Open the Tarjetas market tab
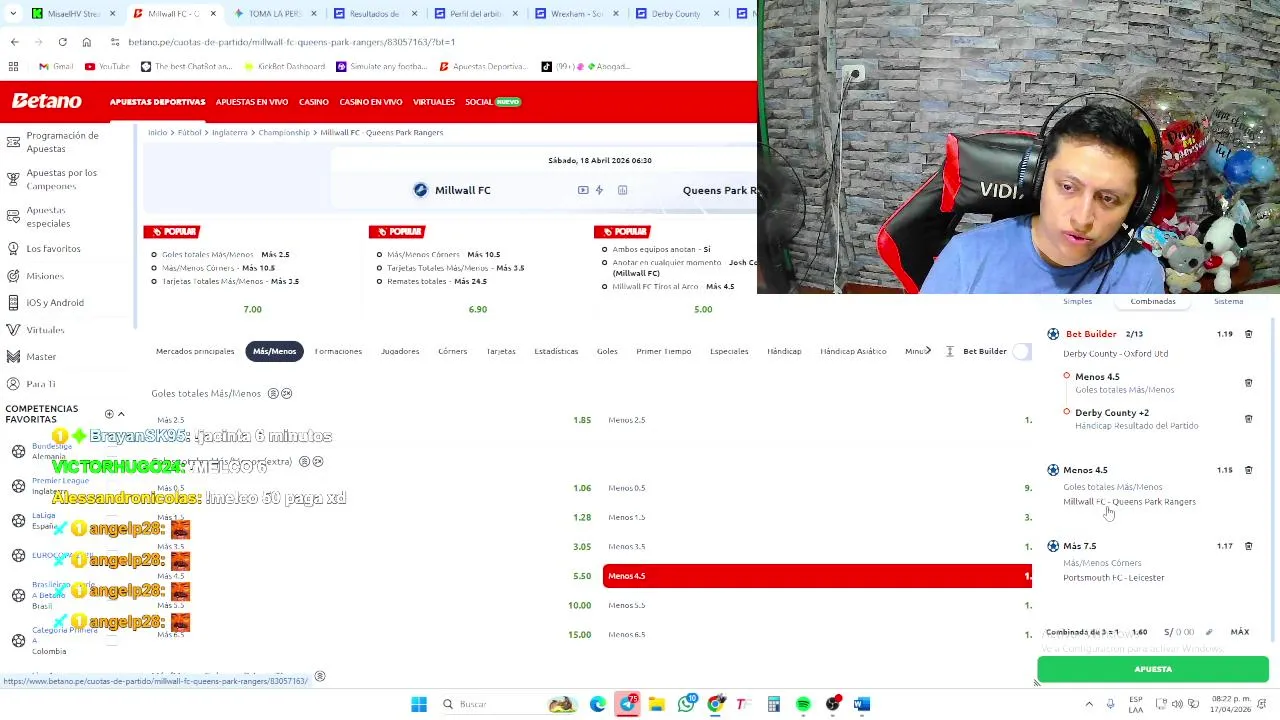Image resolution: width=1280 pixels, height=720 pixels. tap(501, 351)
